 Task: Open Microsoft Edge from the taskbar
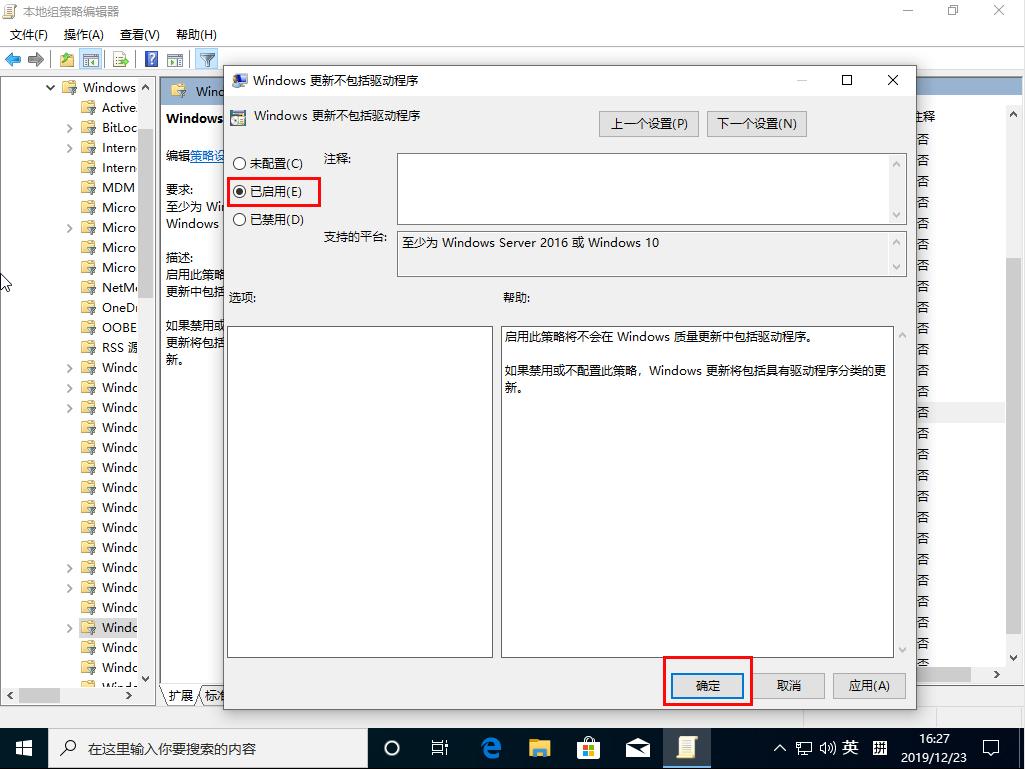pos(489,747)
